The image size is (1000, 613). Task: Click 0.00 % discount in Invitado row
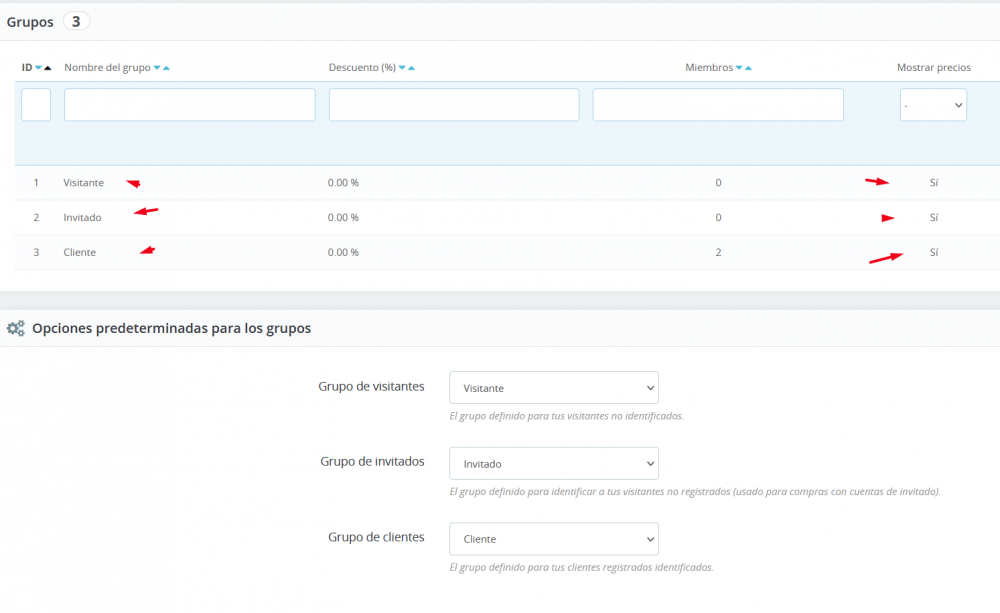(343, 218)
